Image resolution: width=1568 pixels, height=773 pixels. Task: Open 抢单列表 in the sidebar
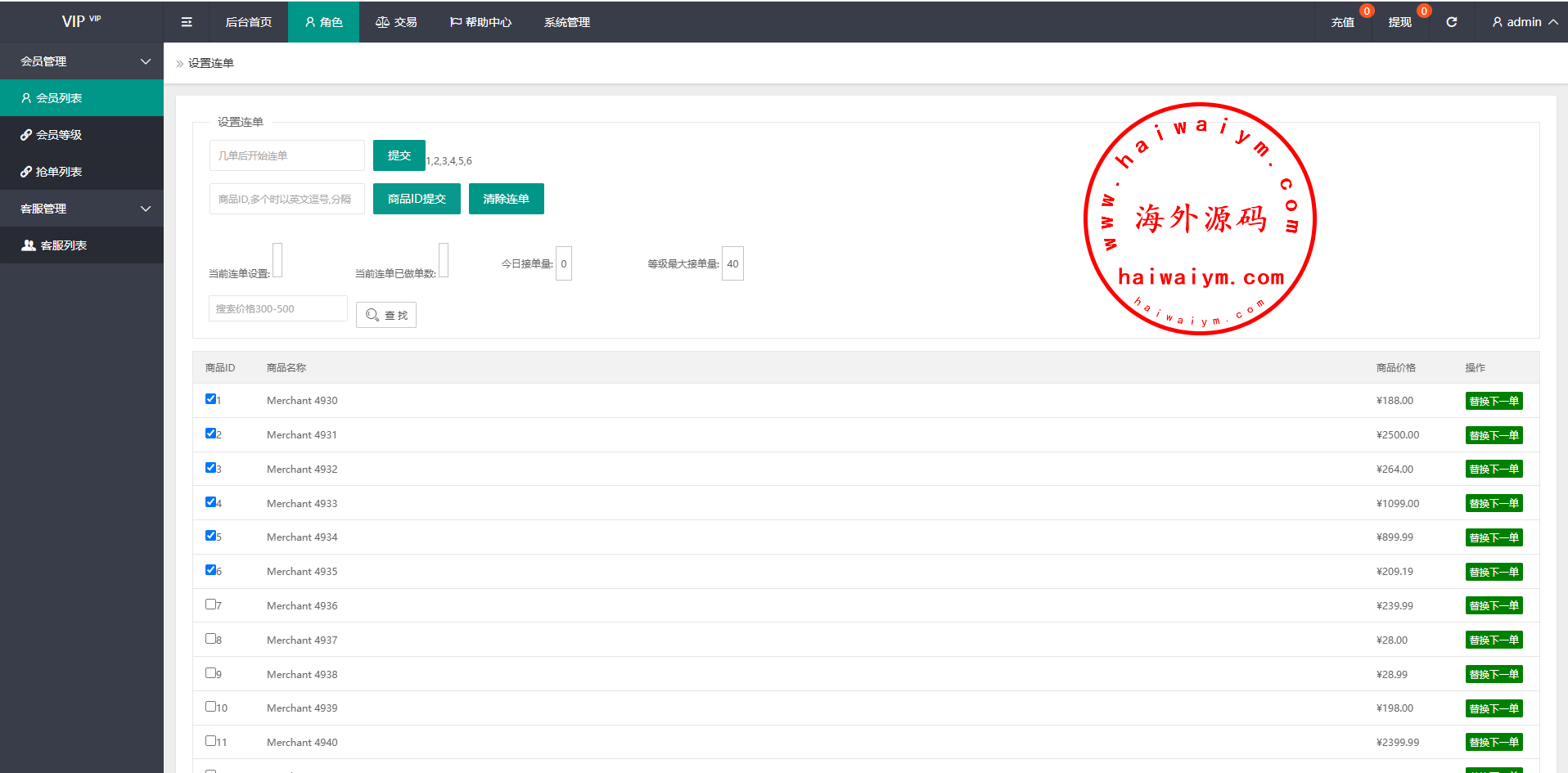[59, 172]
